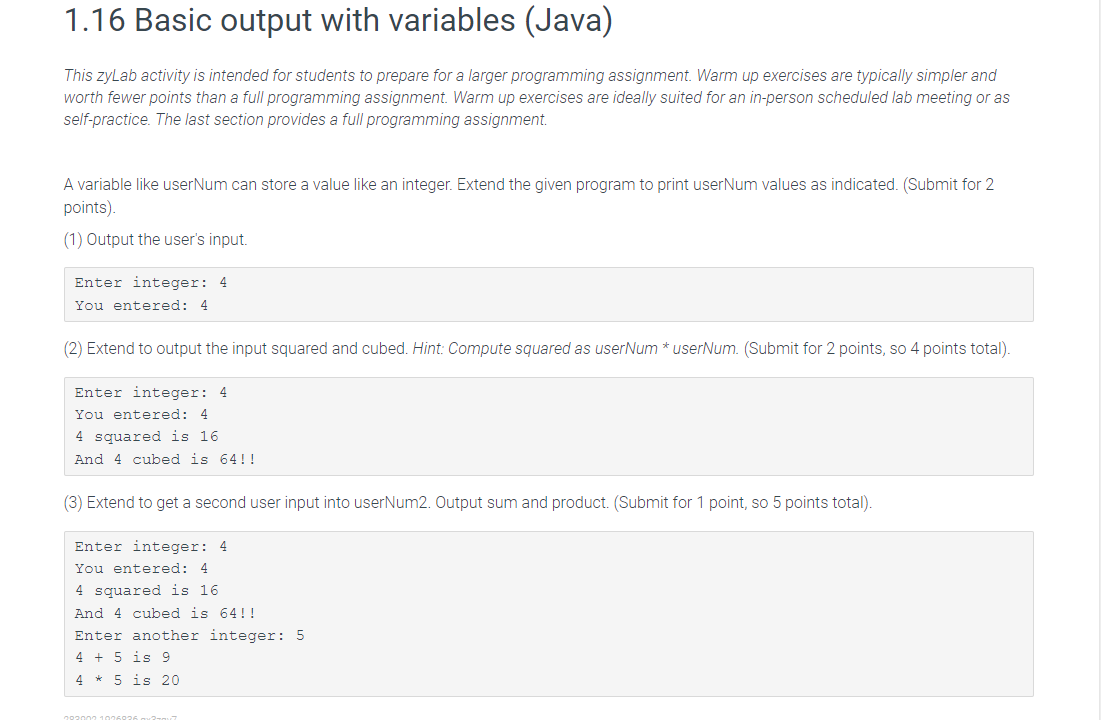The width and height of the screenshot is (1101, 720).
Task: Click the "1.16 Basic output with variables (Java)" heading
Action: pyautogui.click(x=338, y=20)
